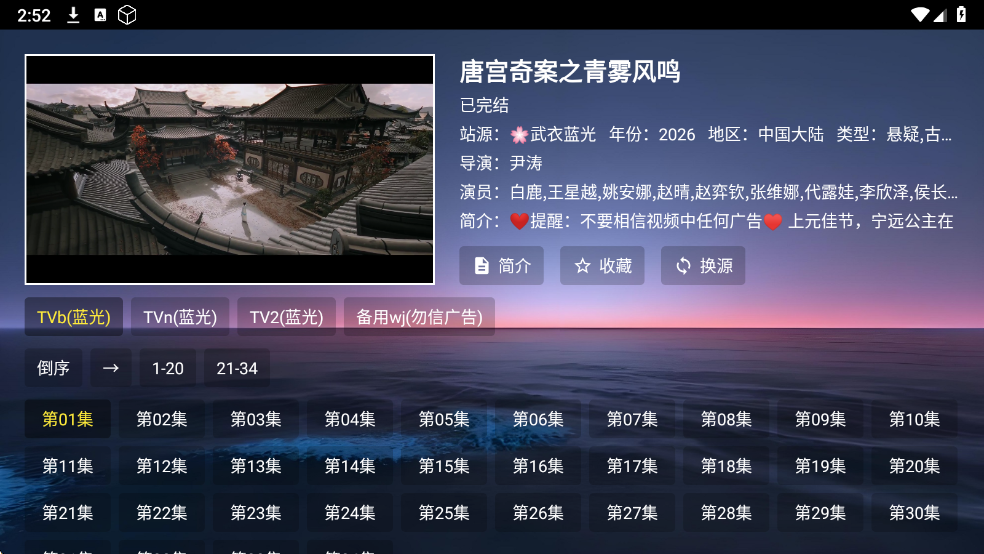Play episode 第26集
This screenshot has width=984, height=554.
538,513
